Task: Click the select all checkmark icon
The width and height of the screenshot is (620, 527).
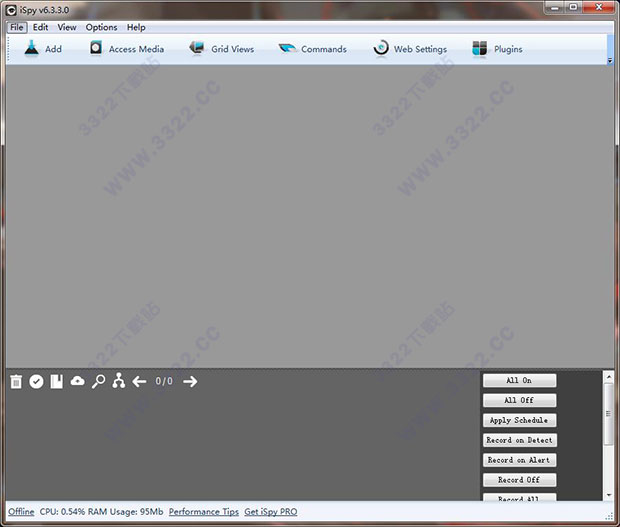Action: pyautogui.click(x=36, y=382)
